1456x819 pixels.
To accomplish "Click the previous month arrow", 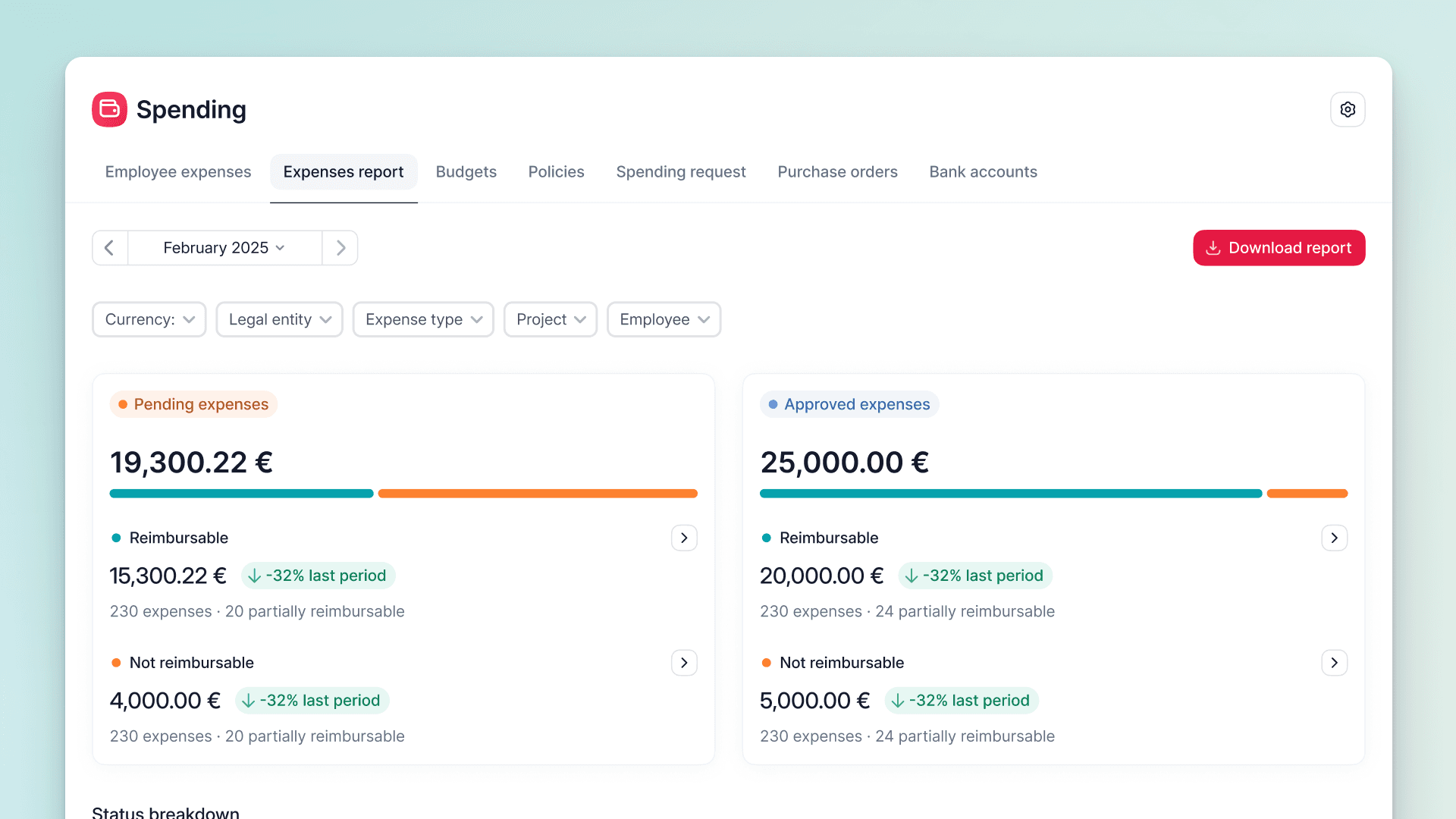I will pos(109,248).
